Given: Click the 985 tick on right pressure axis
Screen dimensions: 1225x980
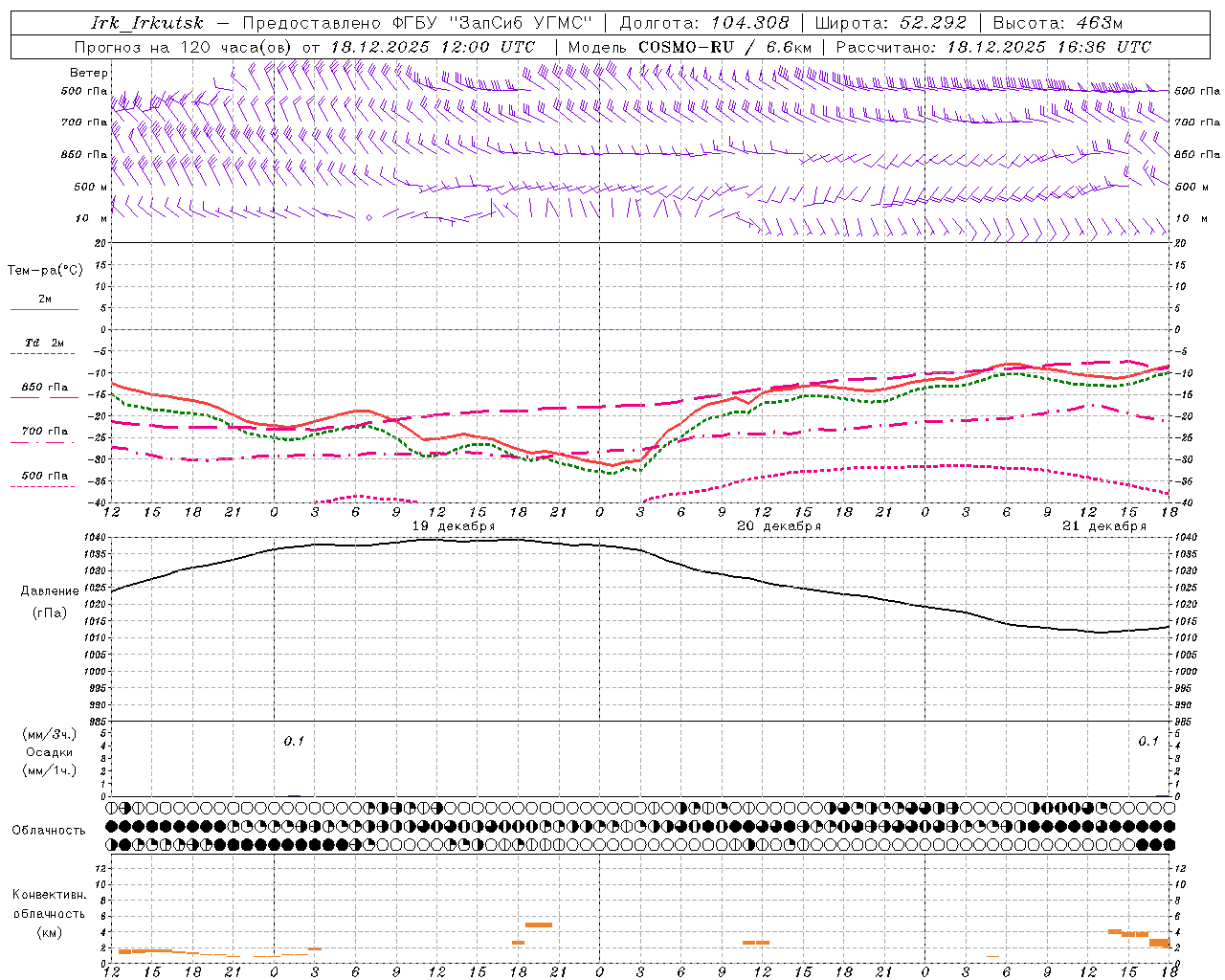Looking at the screenshot, I should click(x=1185, y=722).
